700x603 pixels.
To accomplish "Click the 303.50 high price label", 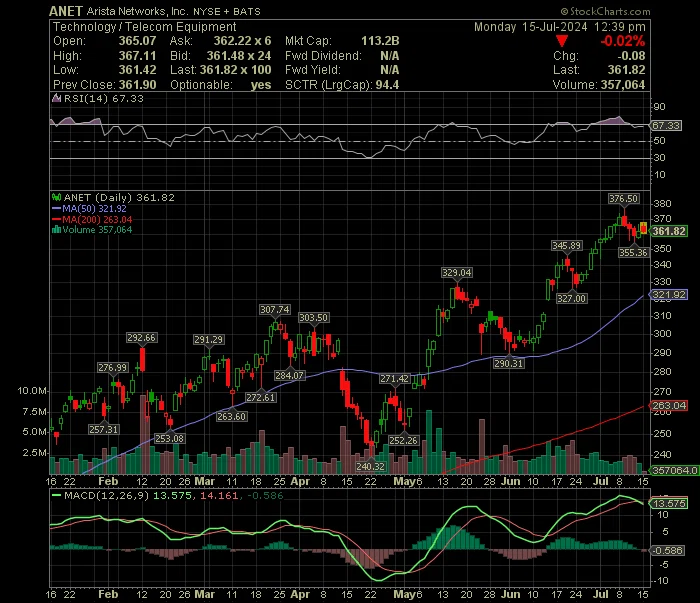I will pyautogui.click(x=313, y=318).
